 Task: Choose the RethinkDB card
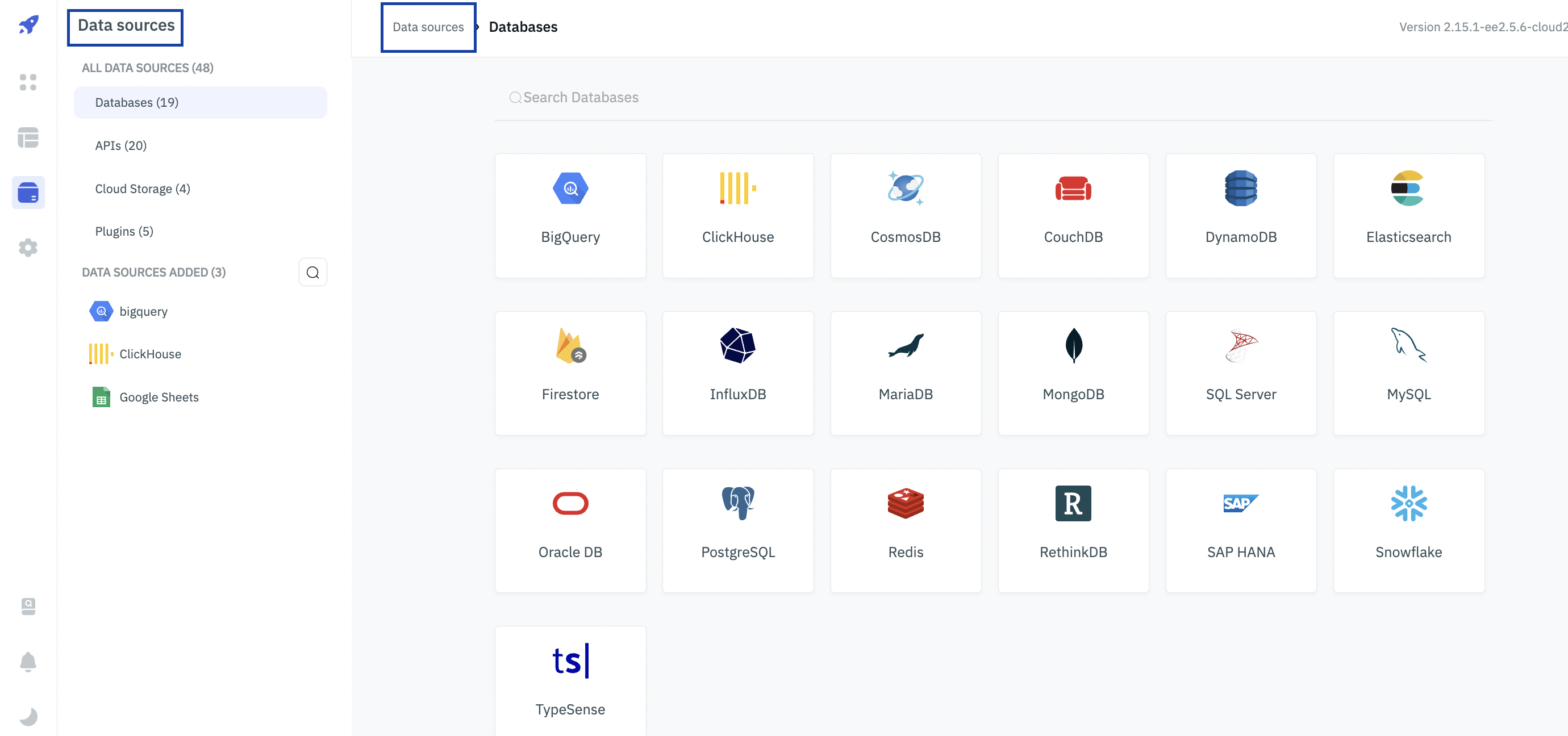(x=1074, y=530)
